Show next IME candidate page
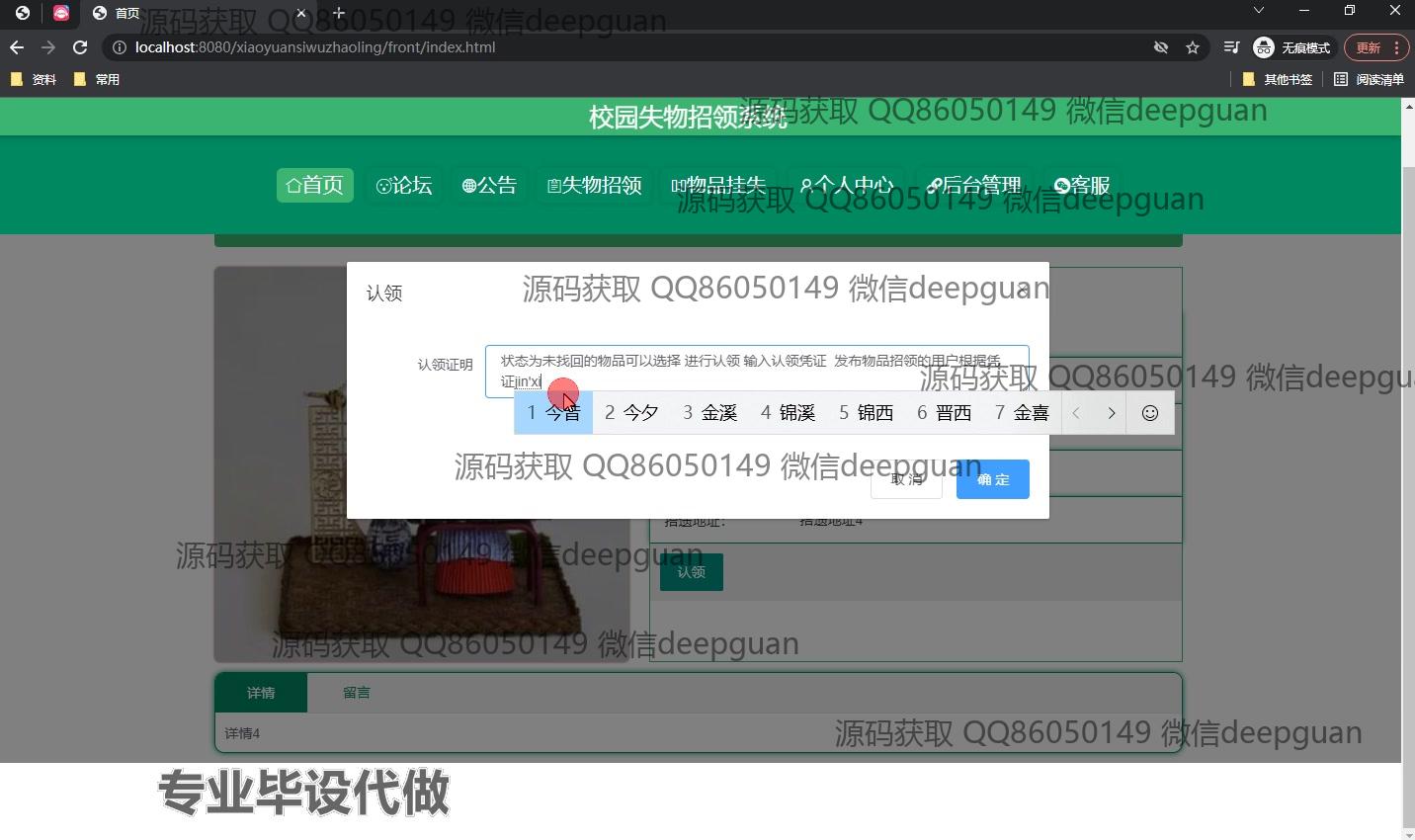Viewport: 1415px width, 840px height. (1112, 413)
